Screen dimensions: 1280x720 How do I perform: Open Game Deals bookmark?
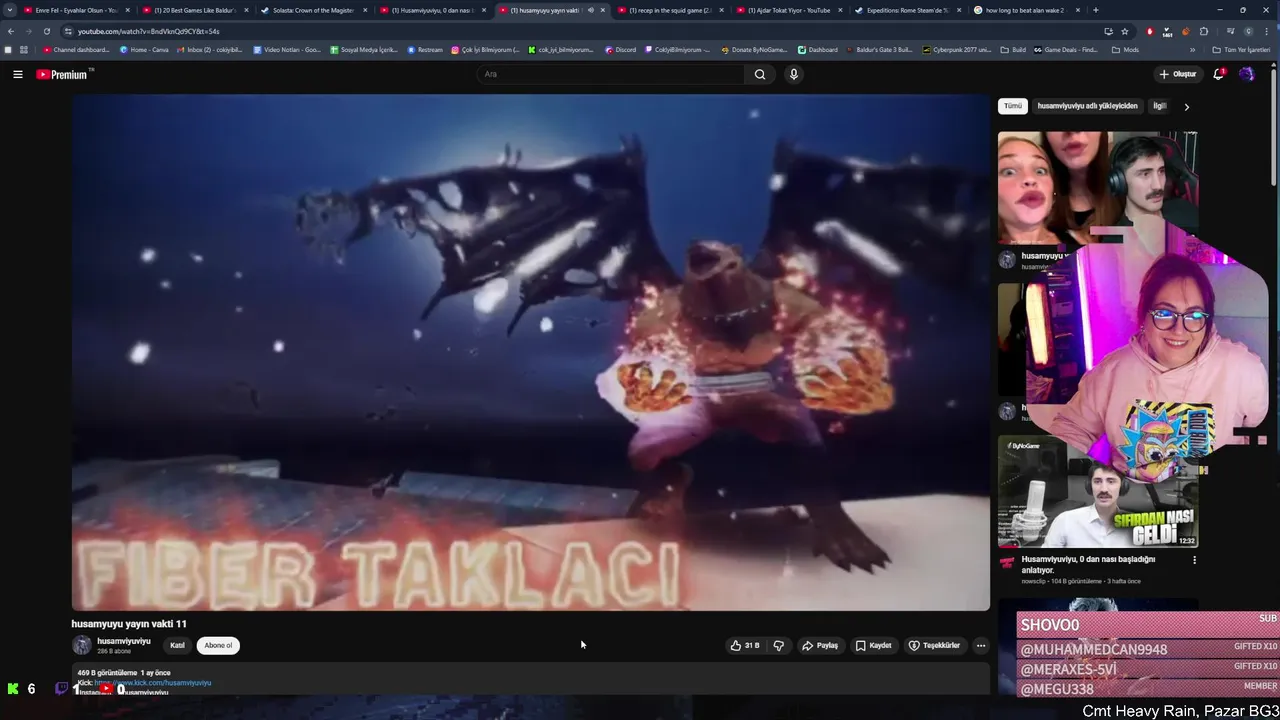tap(1066, 49)
